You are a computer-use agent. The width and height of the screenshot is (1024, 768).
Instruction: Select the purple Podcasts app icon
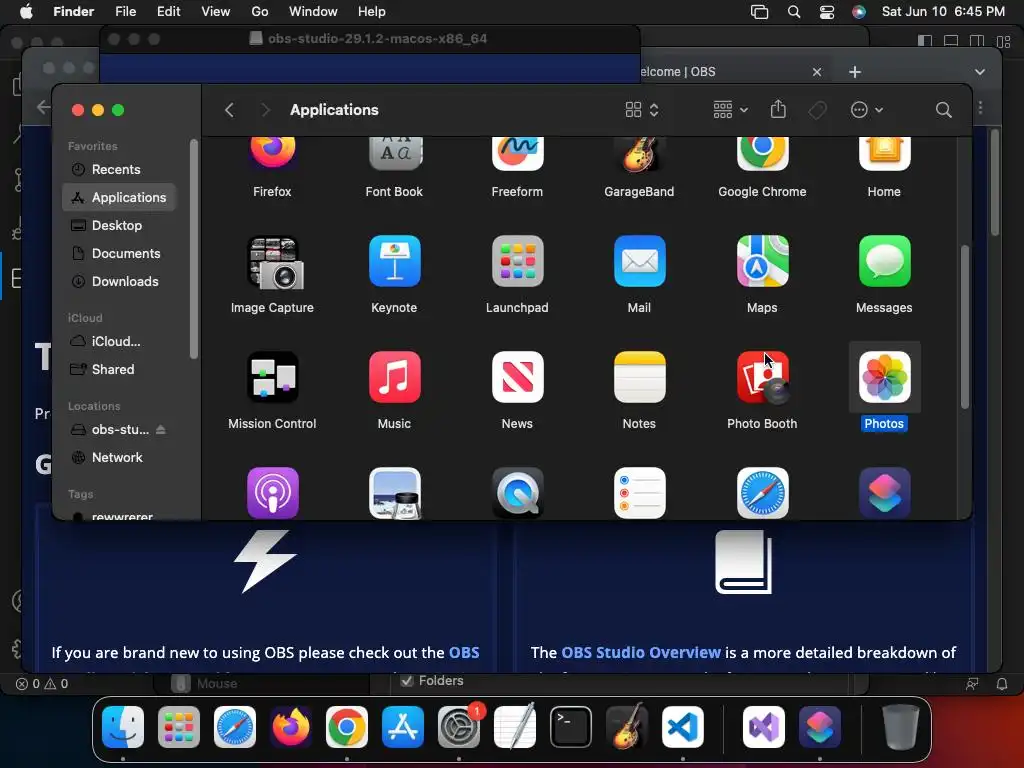(272, 493)
